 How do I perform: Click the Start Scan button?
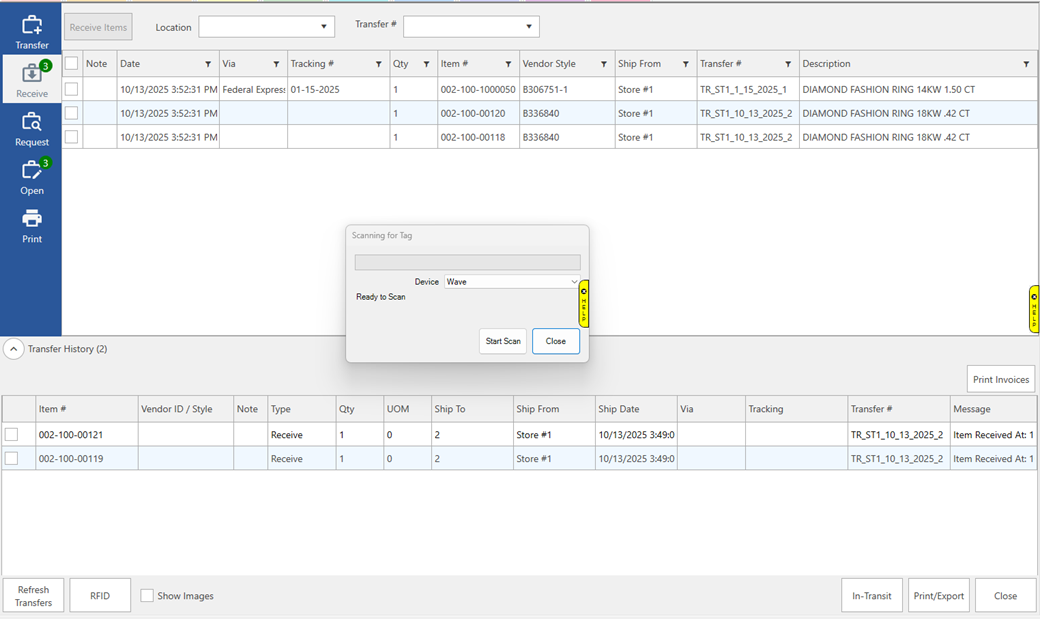pyautogui.click(x=503, y=341)
